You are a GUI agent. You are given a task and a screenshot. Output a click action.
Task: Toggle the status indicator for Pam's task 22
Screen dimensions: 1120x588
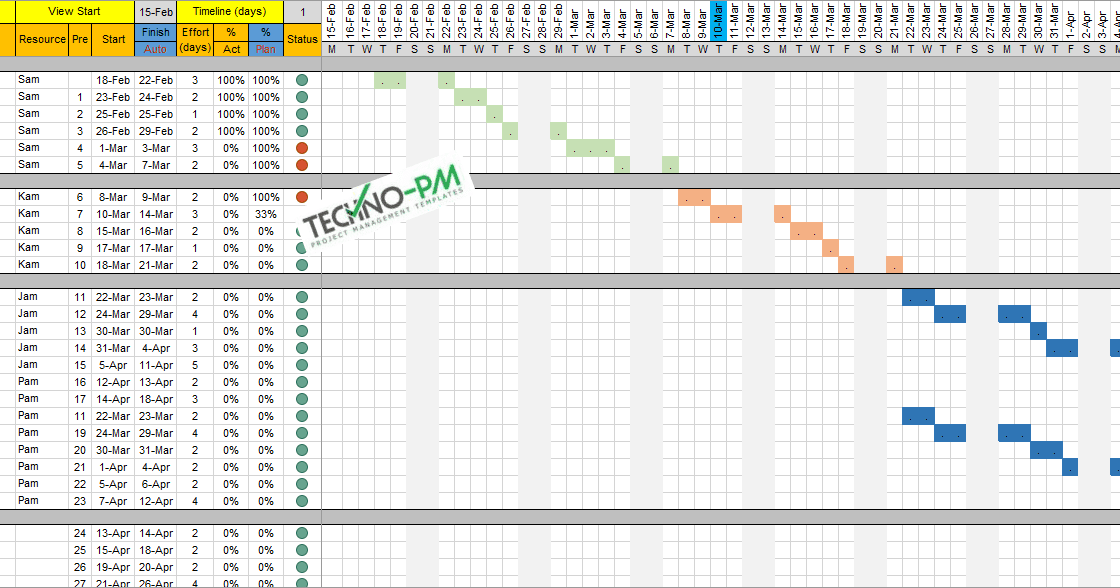pyautogui.click(x=302, y=483)
